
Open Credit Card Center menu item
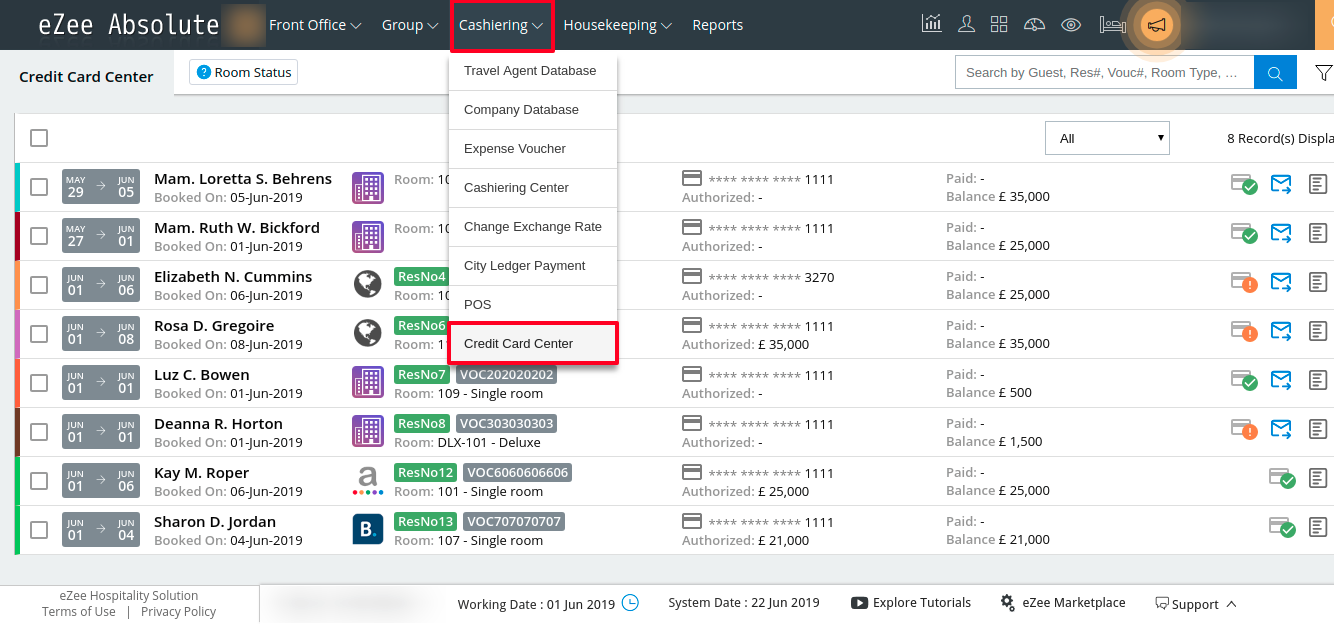click(x=533, y=344)
